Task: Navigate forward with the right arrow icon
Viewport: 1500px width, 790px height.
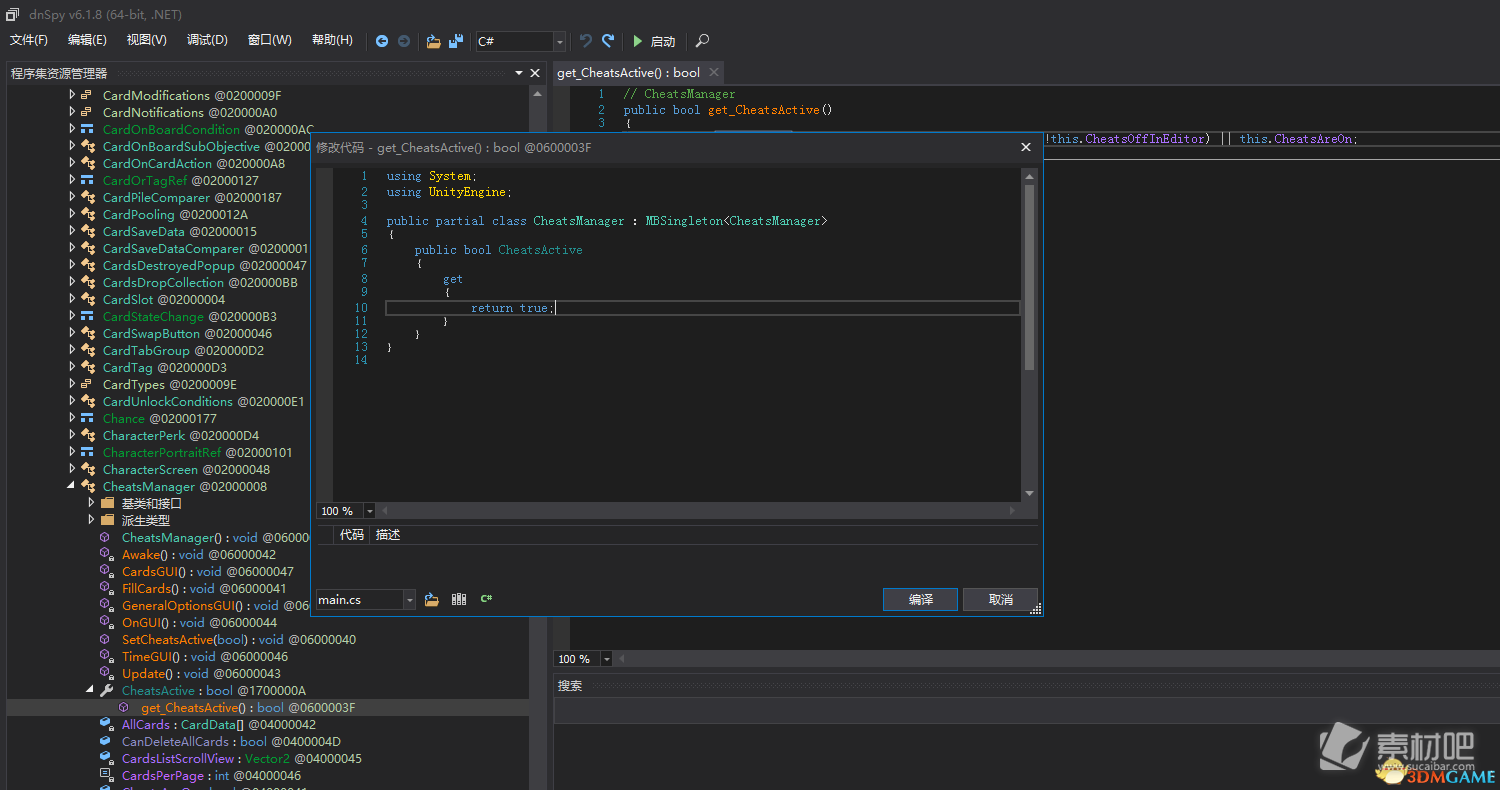Action: pyautogui.click(x=404, y=41)
